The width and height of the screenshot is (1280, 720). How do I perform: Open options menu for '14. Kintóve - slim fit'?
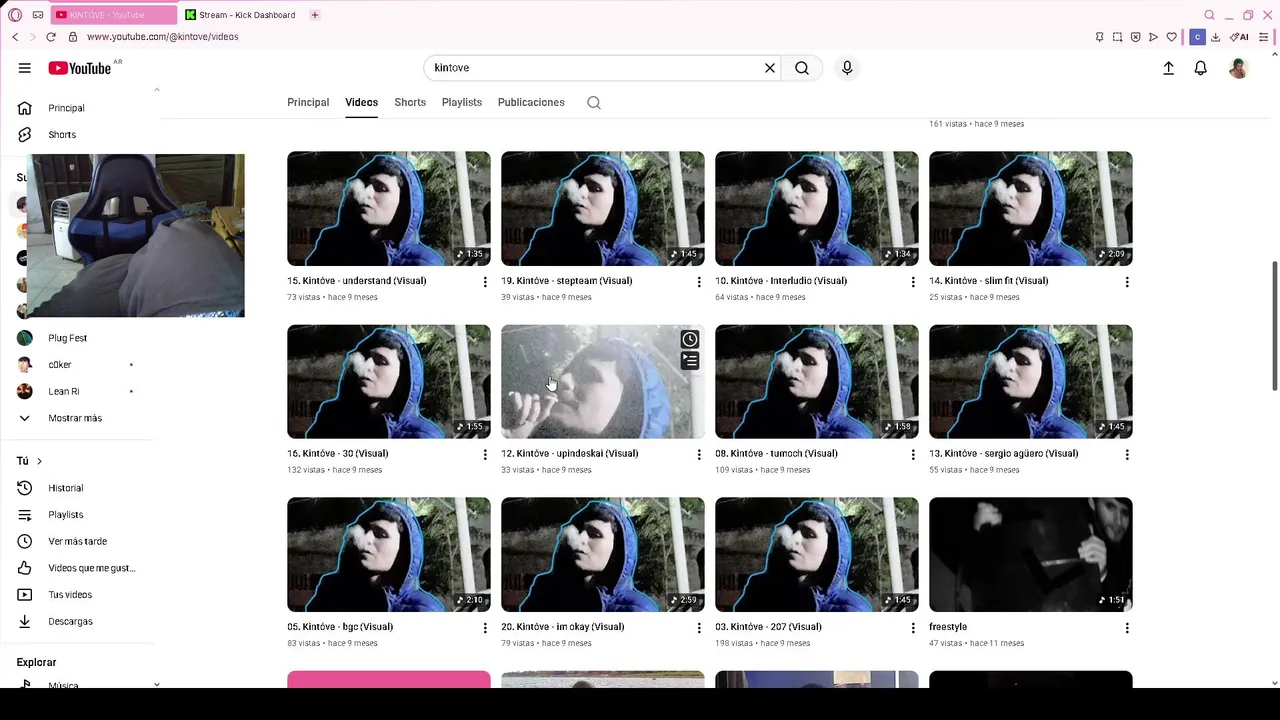[1127, 282]
